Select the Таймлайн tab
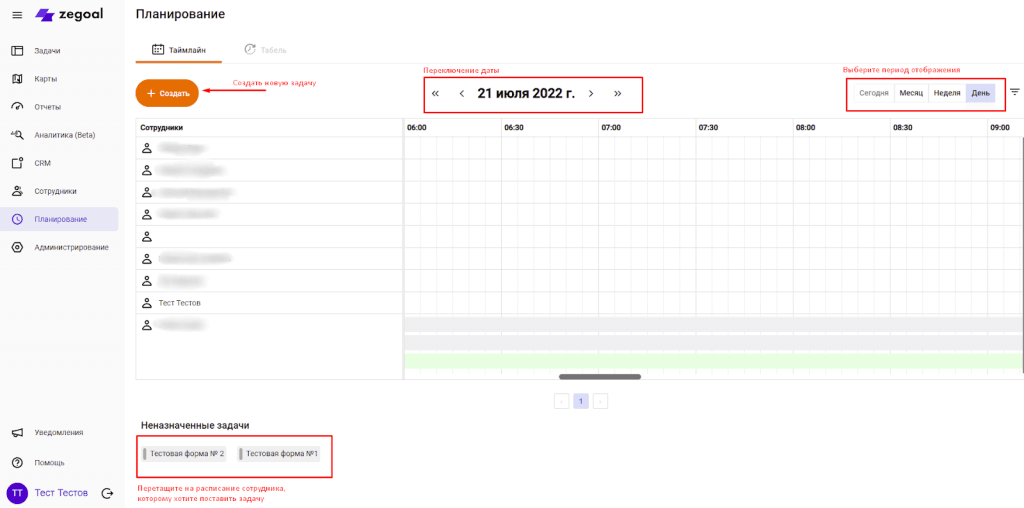Image resolution: width=1024 pixels, height=508 pixels. [x=179, y=49]
